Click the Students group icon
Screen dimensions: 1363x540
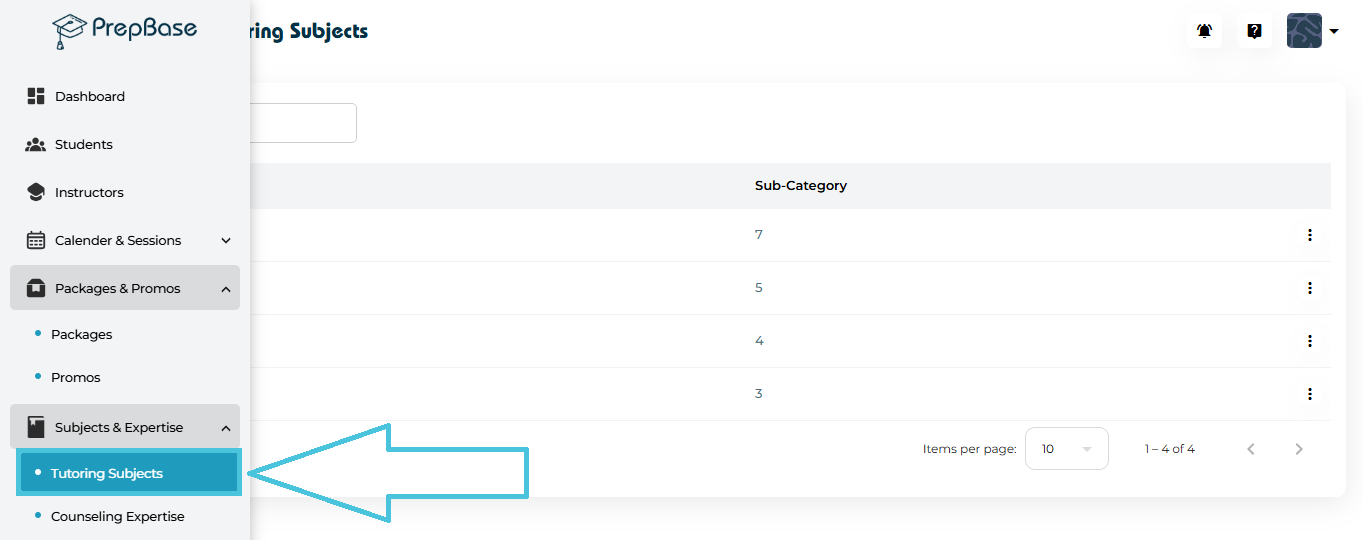pyautogui.click(x=36, y=144)
